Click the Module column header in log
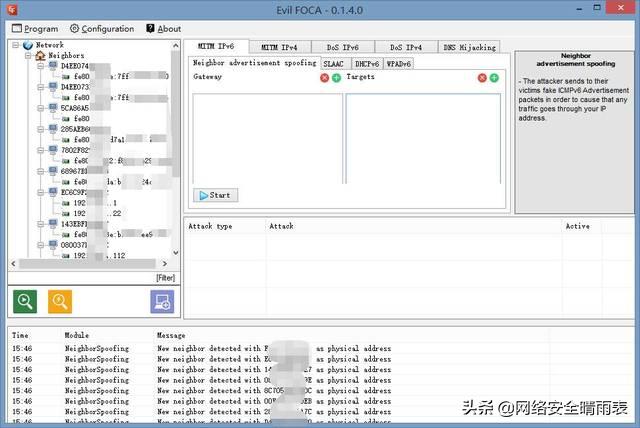This screenshot has width=640, height=428. tap(77, 335)
